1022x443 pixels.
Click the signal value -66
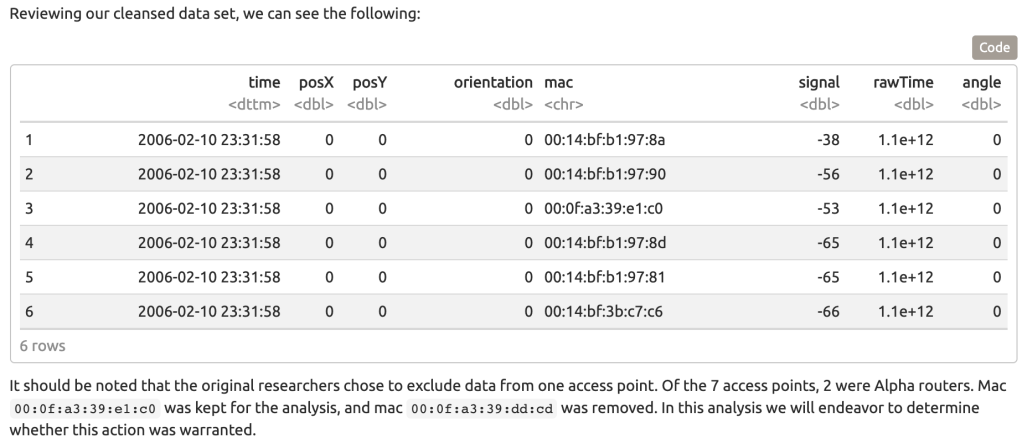pyautogui.click(x=828, y=312)
